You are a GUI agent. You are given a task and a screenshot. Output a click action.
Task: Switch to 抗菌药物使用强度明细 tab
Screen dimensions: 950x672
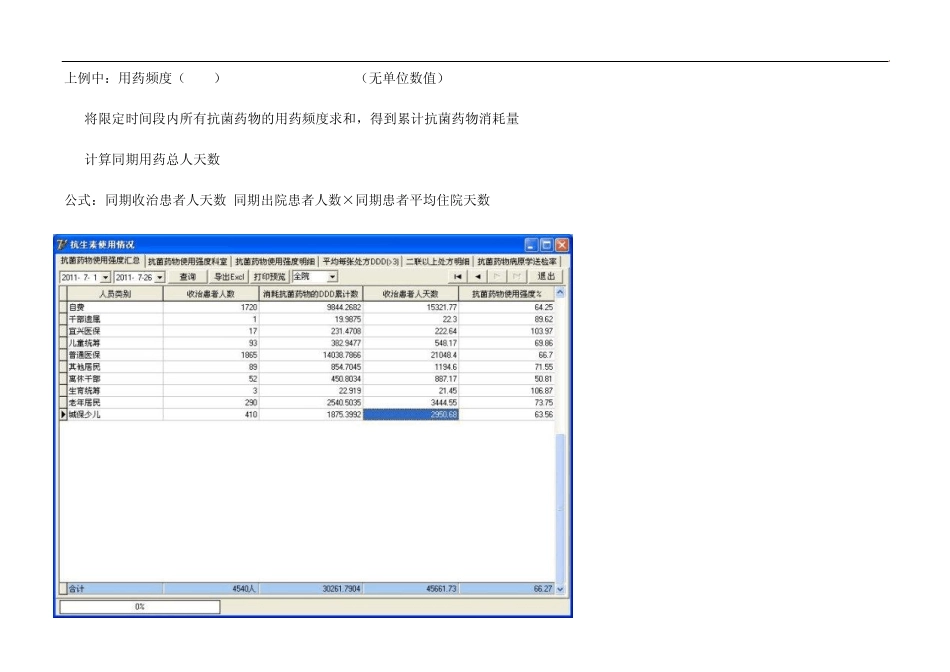(x=274, y=261)
